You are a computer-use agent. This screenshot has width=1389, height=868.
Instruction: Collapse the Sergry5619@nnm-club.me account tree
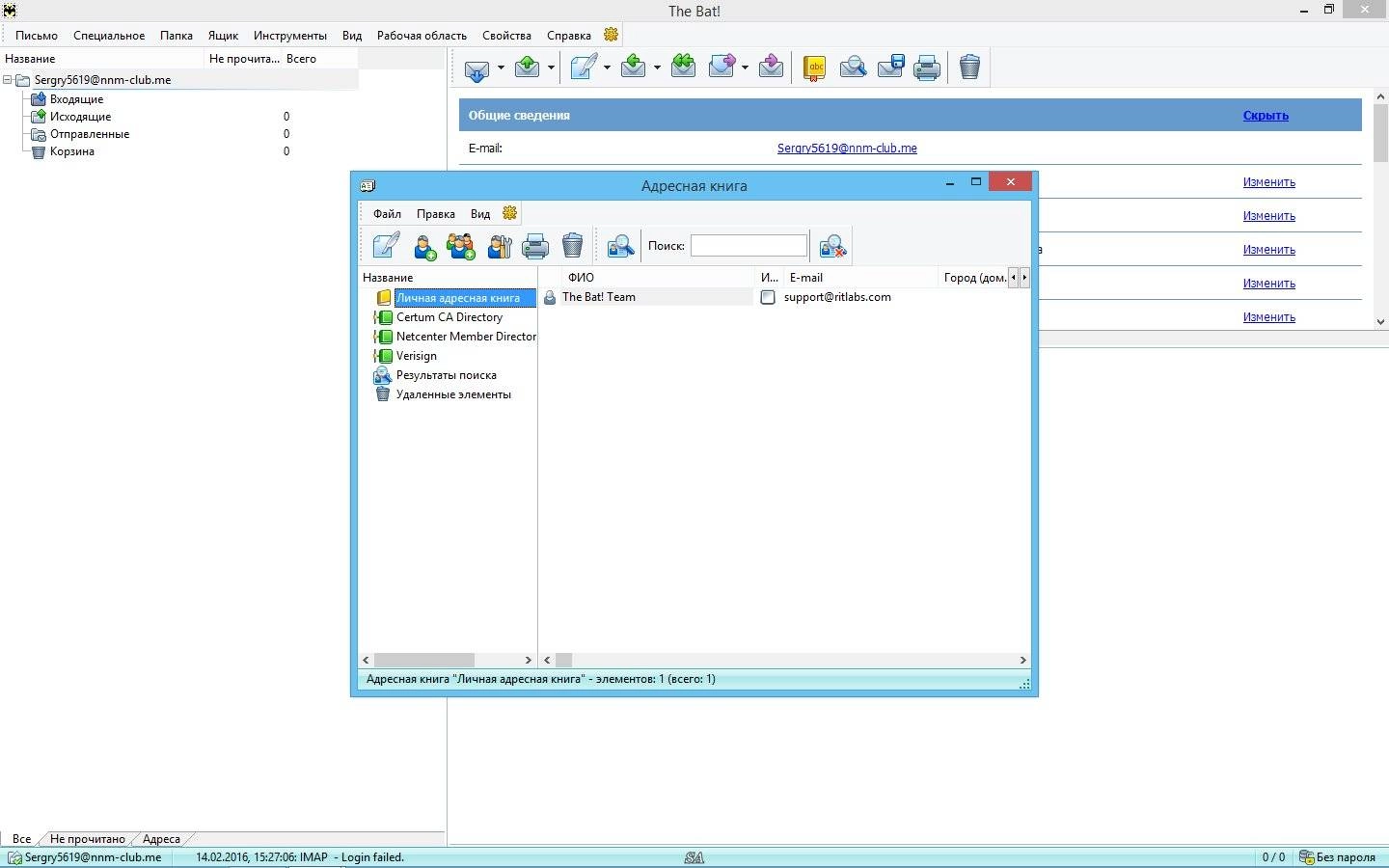click(8, 80)
